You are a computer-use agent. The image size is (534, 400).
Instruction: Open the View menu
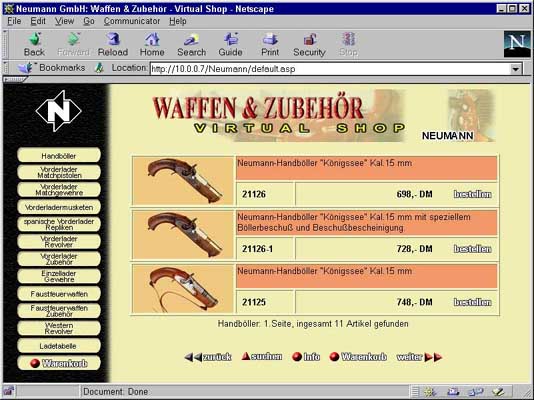64,21
